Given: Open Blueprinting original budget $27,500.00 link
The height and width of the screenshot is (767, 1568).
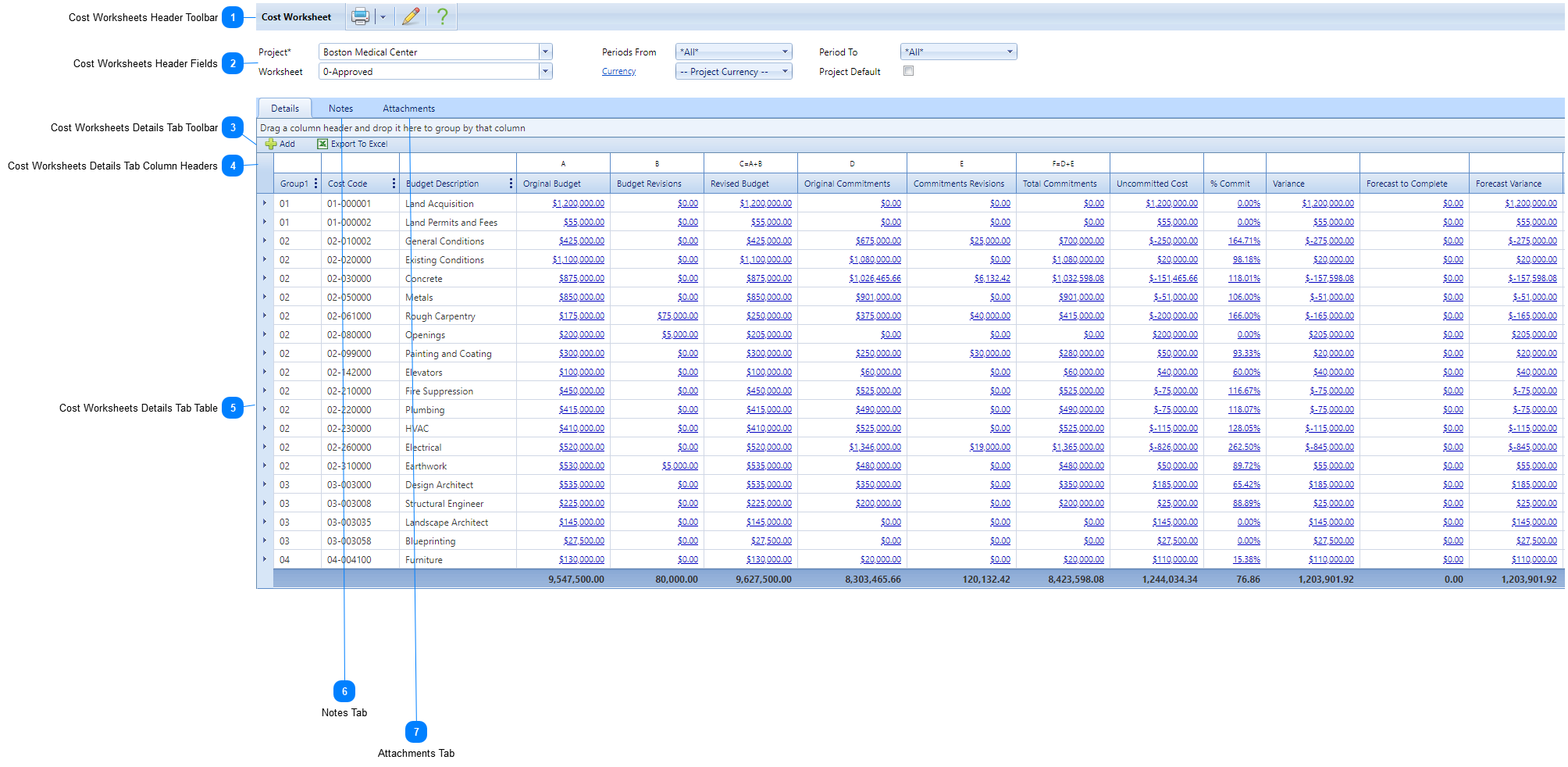Looking at the screenshot, I should [583, 540].
